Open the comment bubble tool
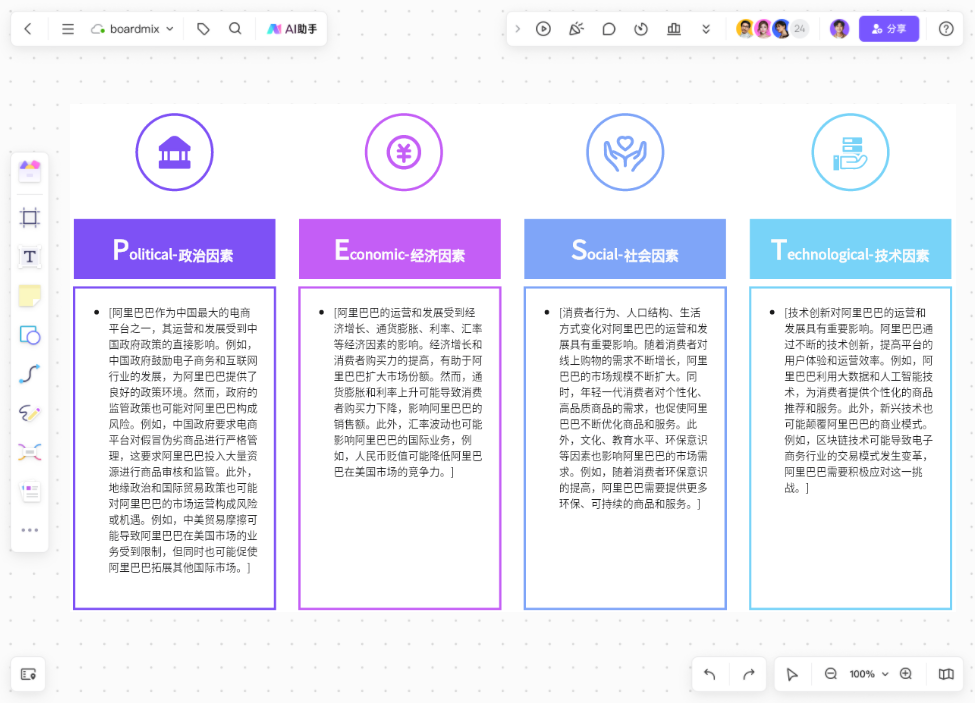The width and height of the screenshot is (976, 704). point(609,29)
